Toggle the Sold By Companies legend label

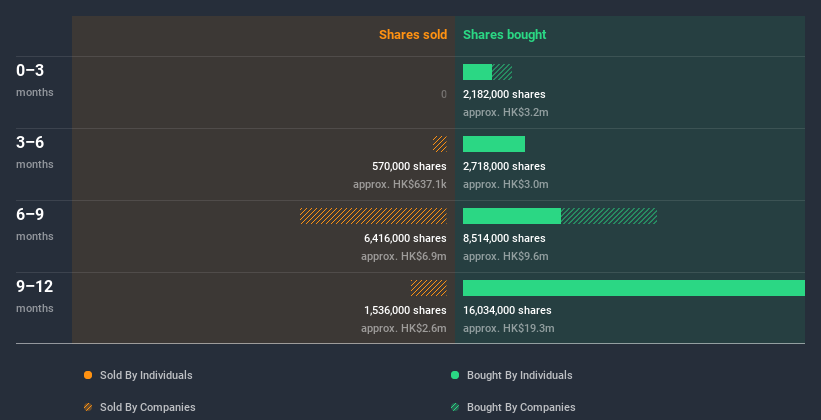click(148, 407)
